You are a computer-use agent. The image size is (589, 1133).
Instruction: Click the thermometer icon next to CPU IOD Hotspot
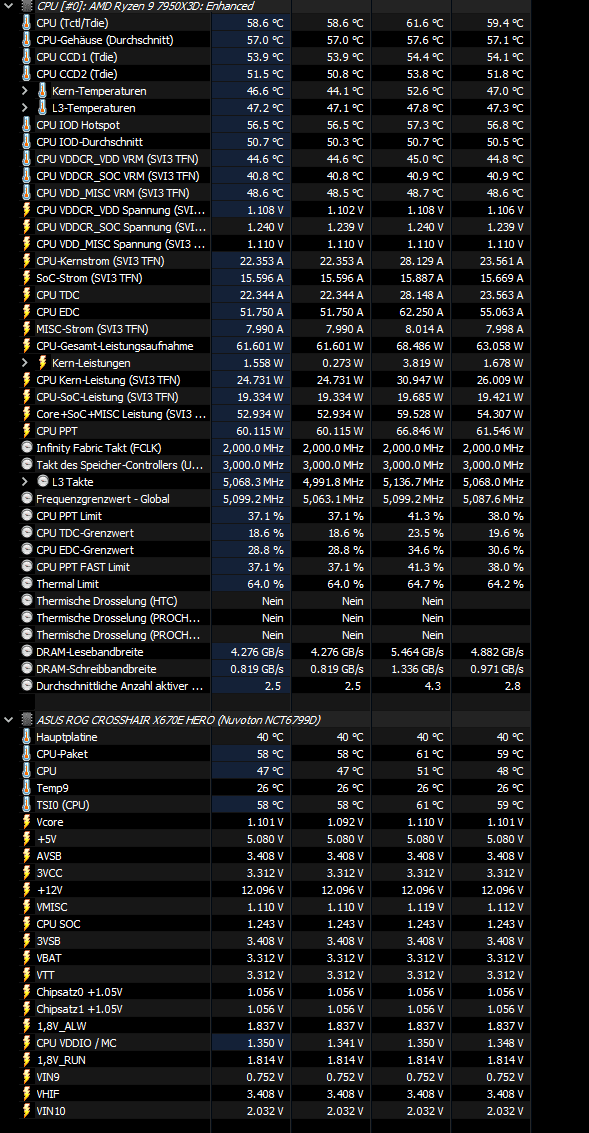(x=27, y=125)
